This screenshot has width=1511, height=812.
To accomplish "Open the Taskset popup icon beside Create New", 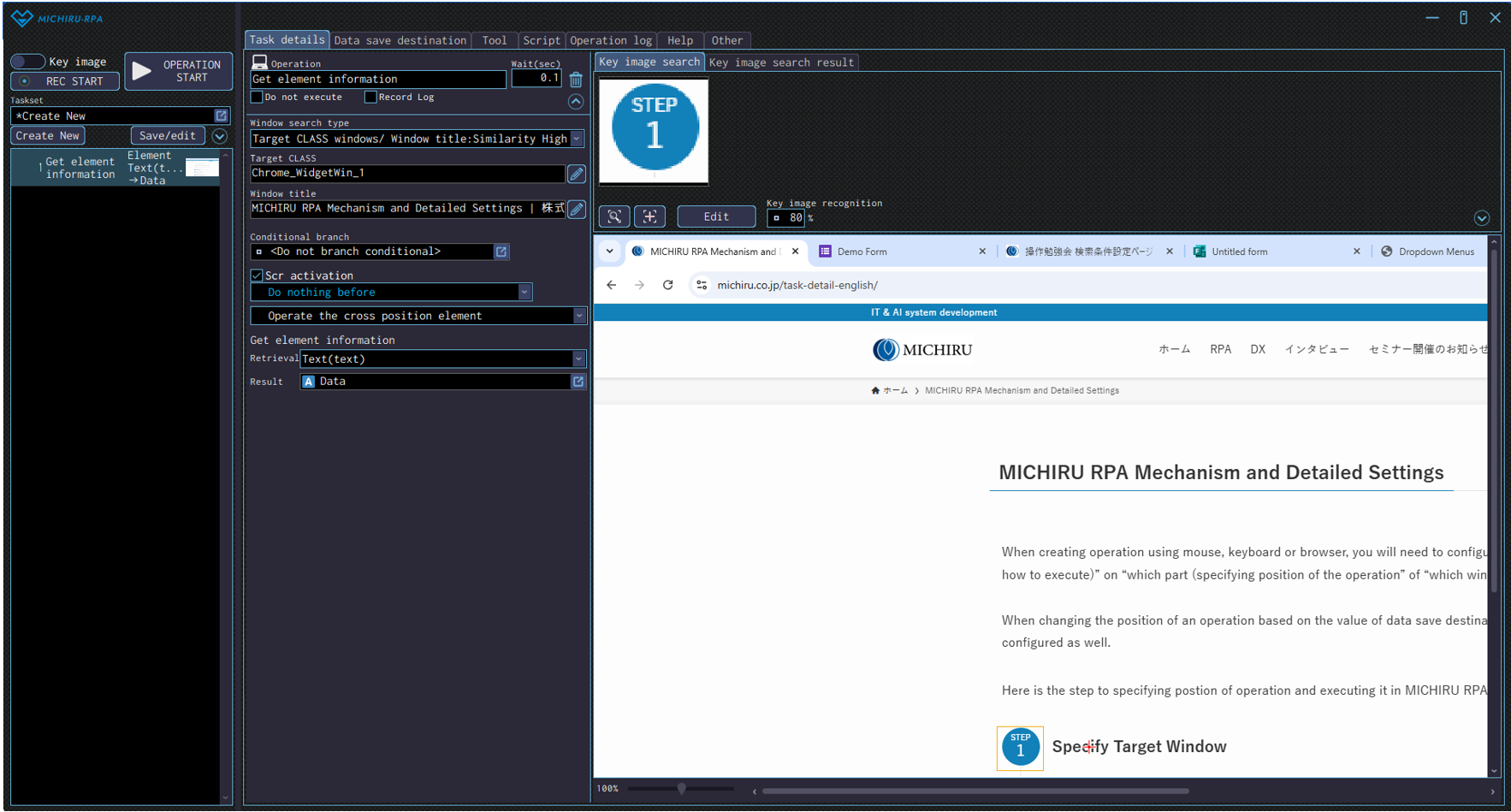I will click(x=222, y=116).
